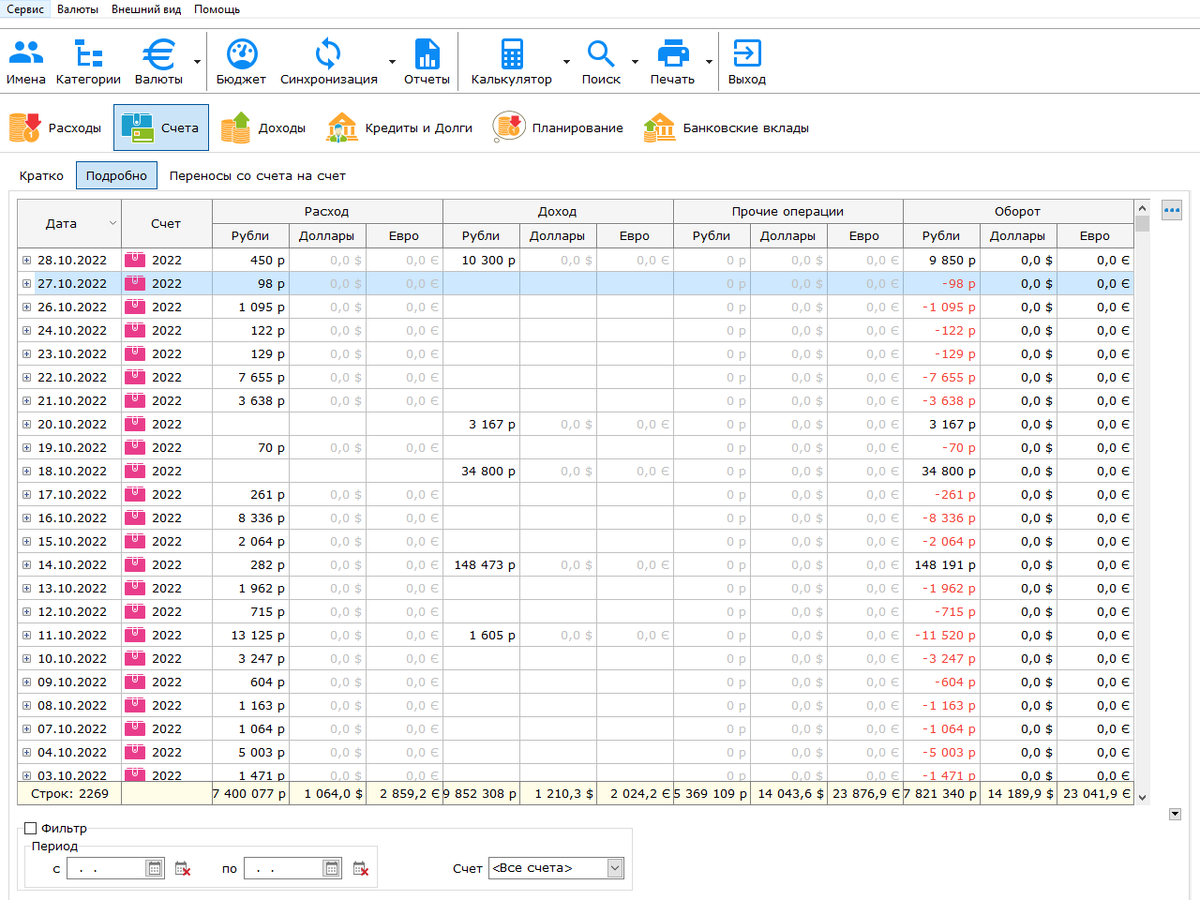Screen dimensions: 1200x900
Task: Clear the end date with red-x calendar icon
Action: (360, 869)
